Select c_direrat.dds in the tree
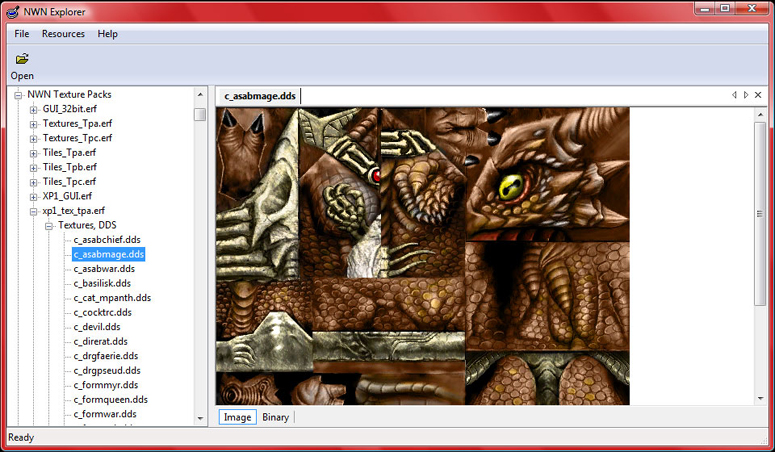 (101, 341)
